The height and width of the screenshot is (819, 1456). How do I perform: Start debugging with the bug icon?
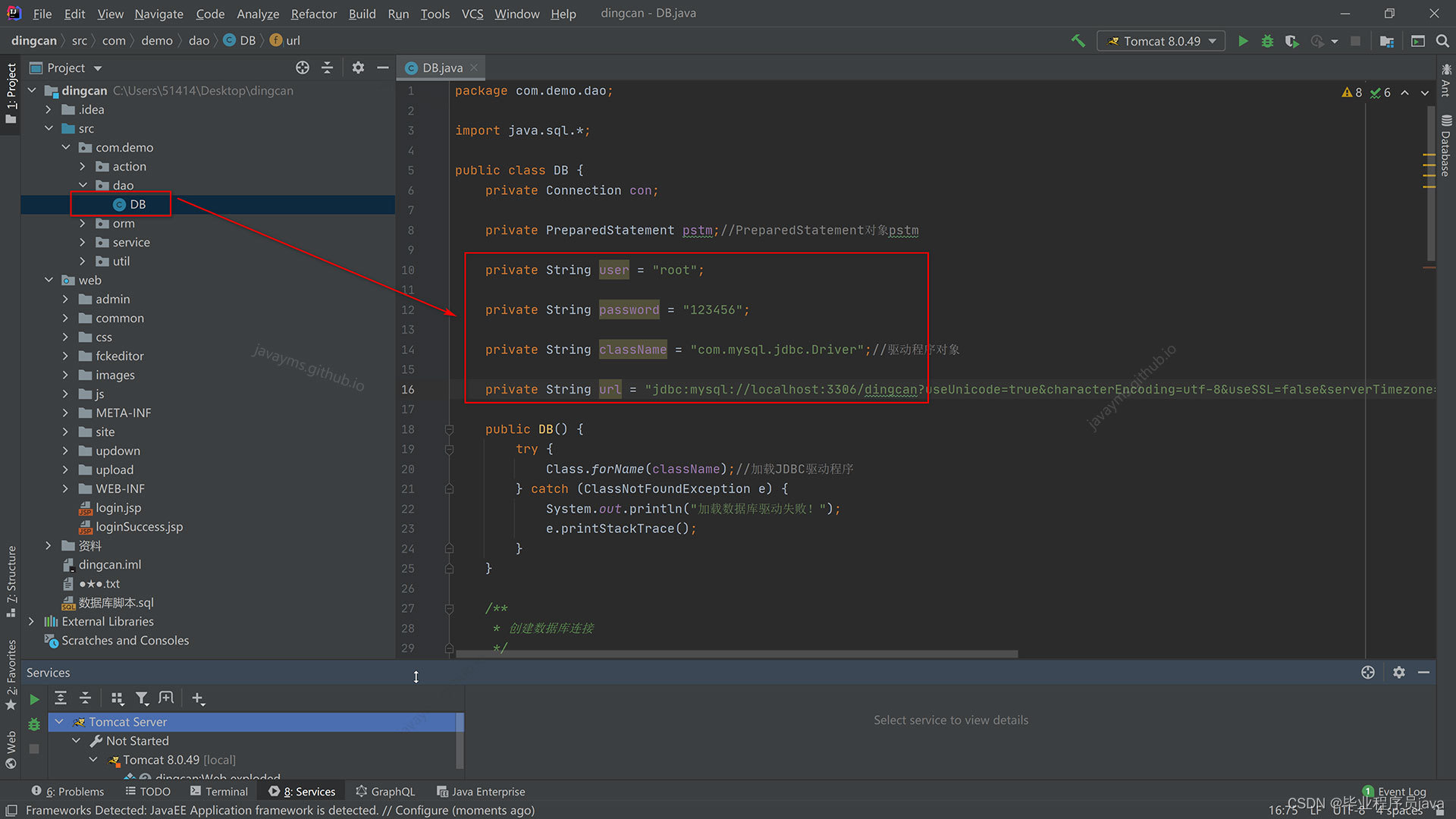[1267, 41]
